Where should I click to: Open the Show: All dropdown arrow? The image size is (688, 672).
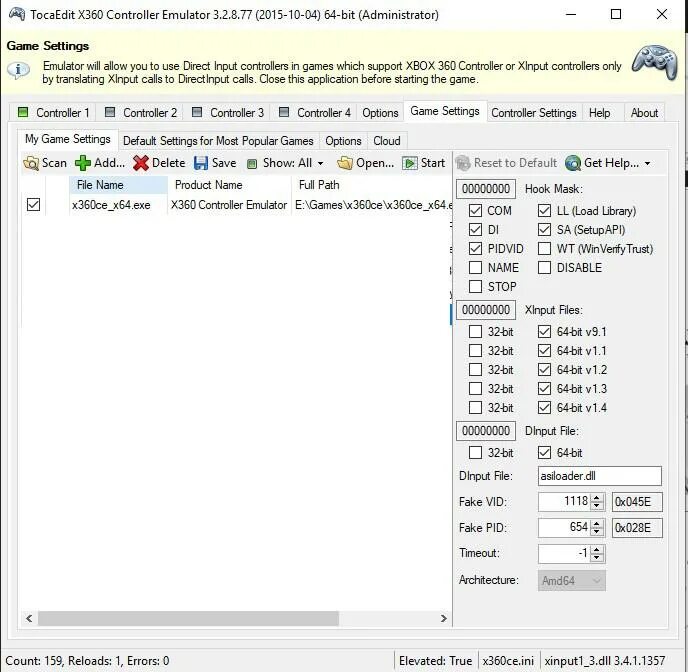(x=321, y=164)
